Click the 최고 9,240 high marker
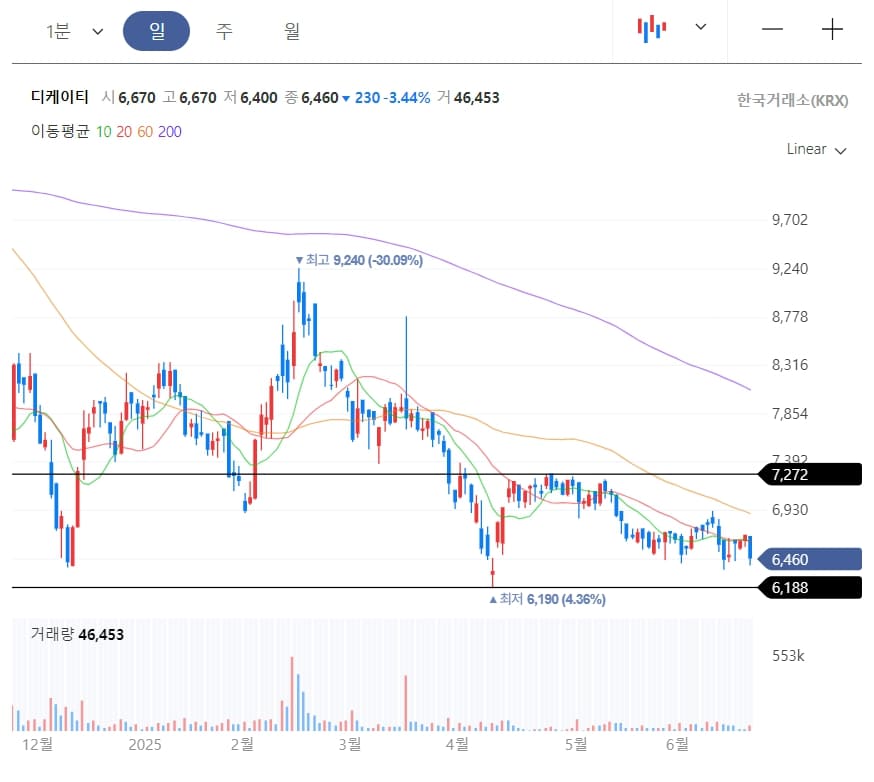The image size is (874, 782). [x=359, y=260]
